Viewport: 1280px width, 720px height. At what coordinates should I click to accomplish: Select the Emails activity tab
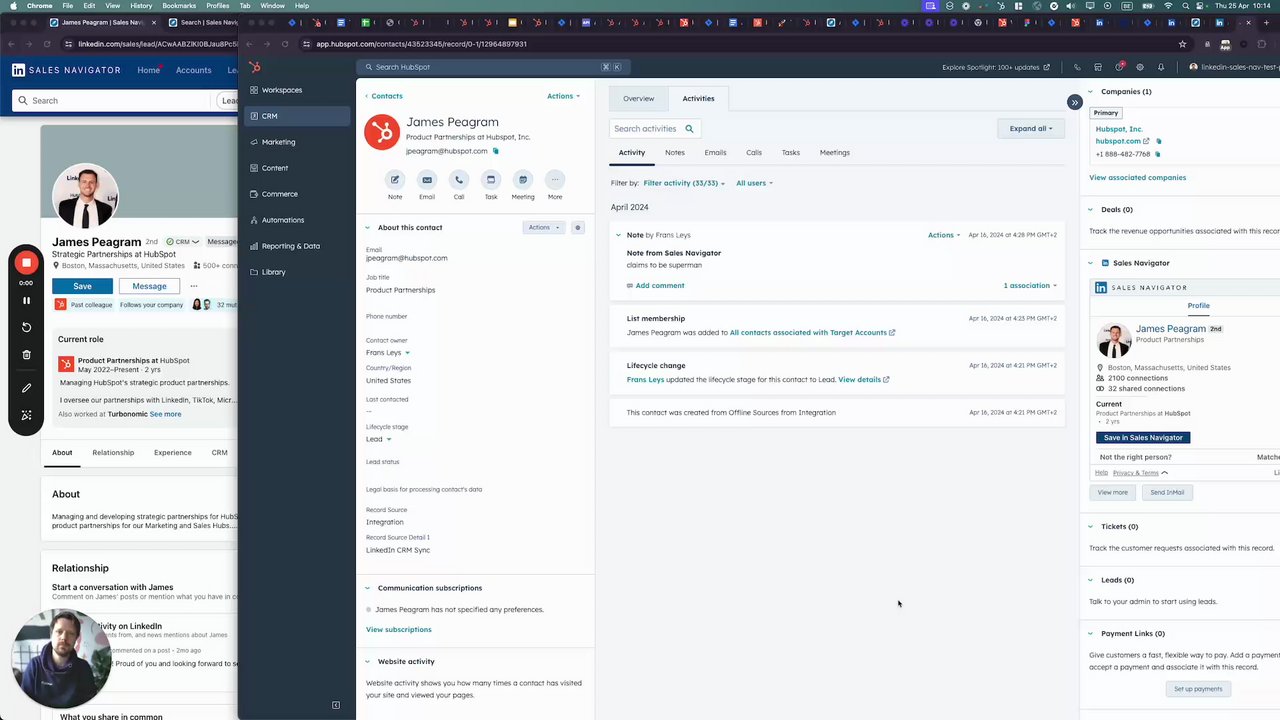(715, 153)
